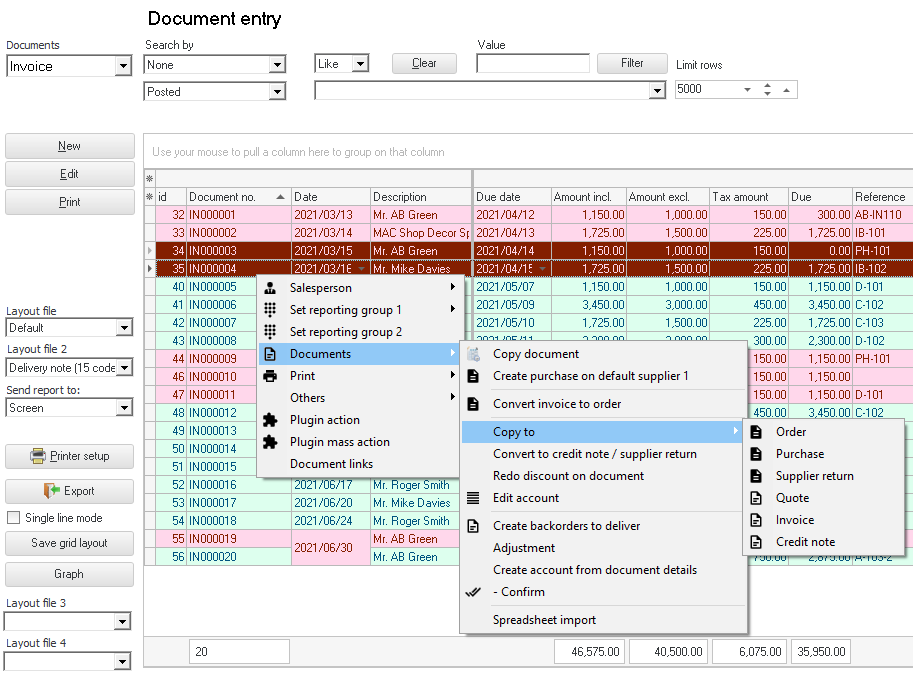Click the Export button
This screenshot has width=913, height=675.
pos(69,491)
